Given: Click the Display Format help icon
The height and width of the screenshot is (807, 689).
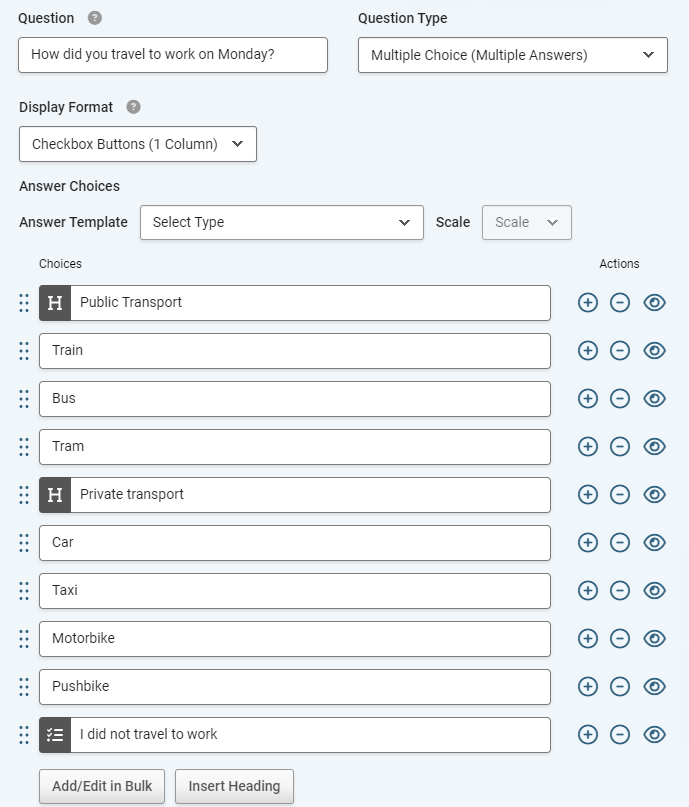Looking at the screenshot, I should click(133, 107).
